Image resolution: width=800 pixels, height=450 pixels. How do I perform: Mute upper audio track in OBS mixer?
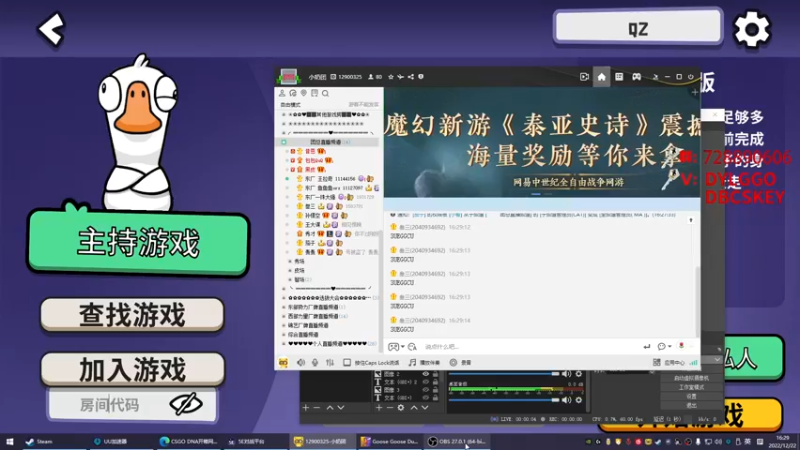(x=566, y=374)
